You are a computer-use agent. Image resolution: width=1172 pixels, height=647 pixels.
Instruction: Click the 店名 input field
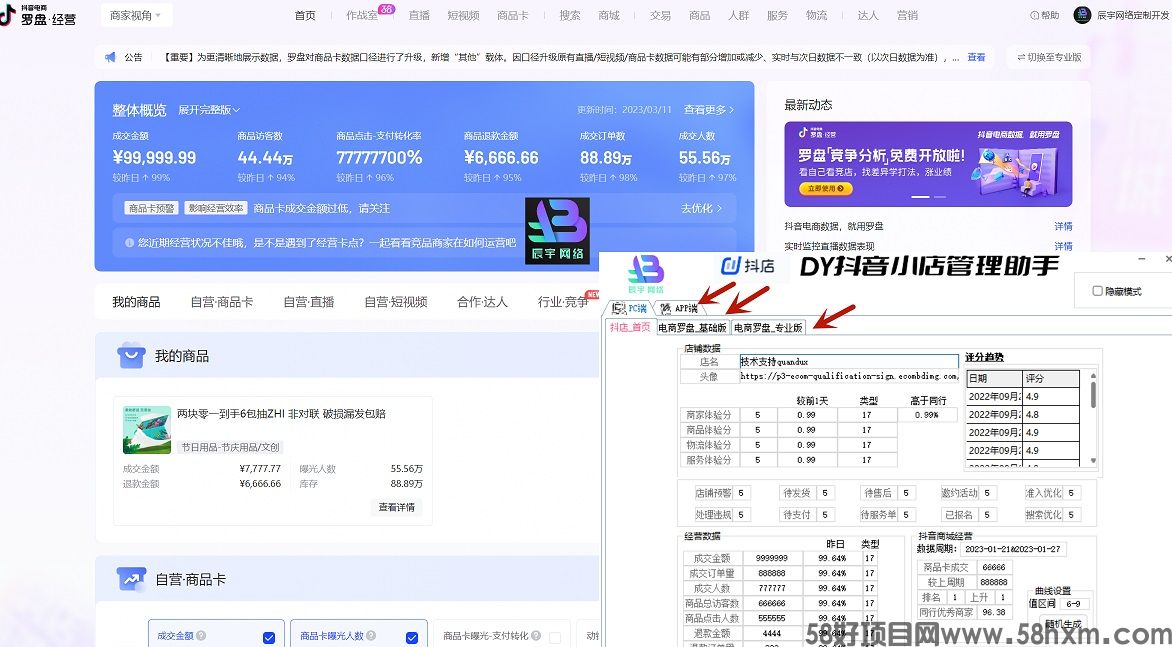[848, 362]
